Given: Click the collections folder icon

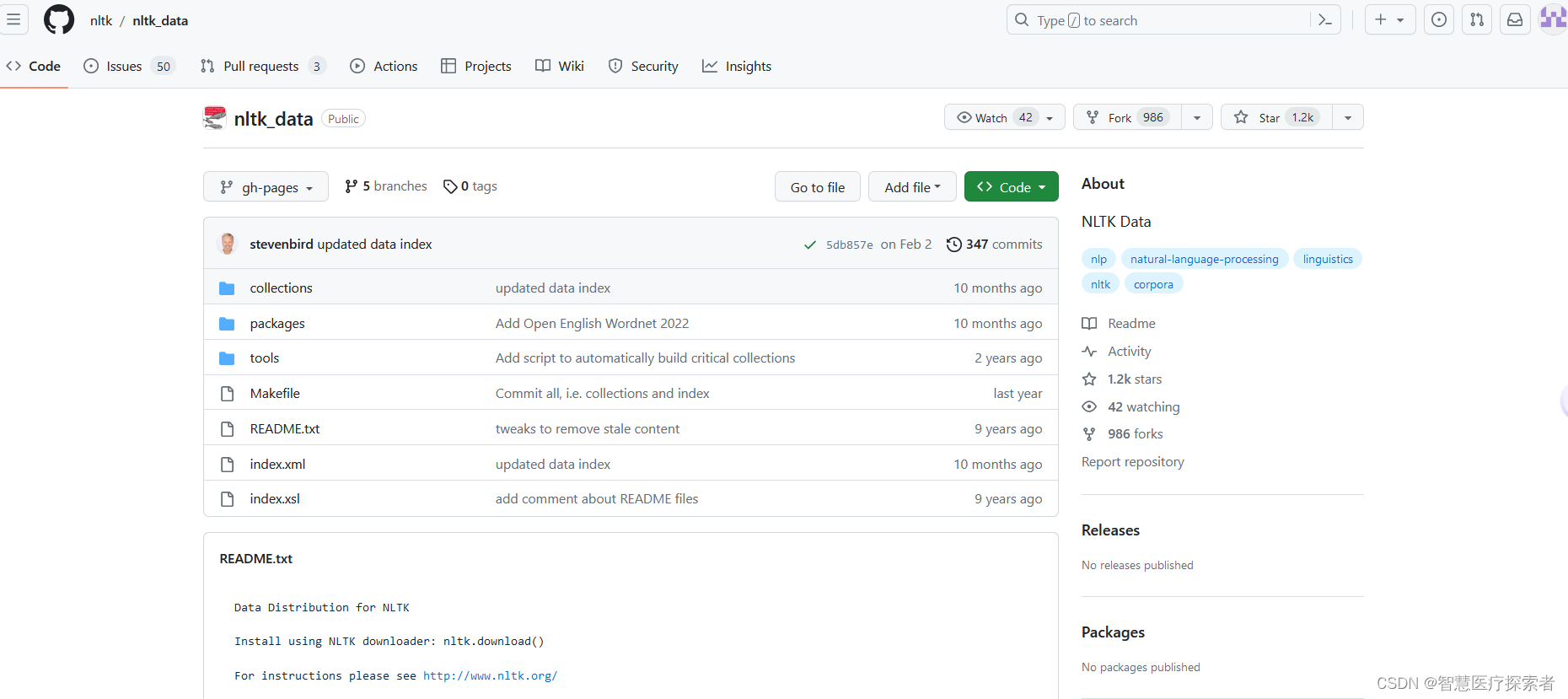Looking at the screenshot, I should coord(227,288).
